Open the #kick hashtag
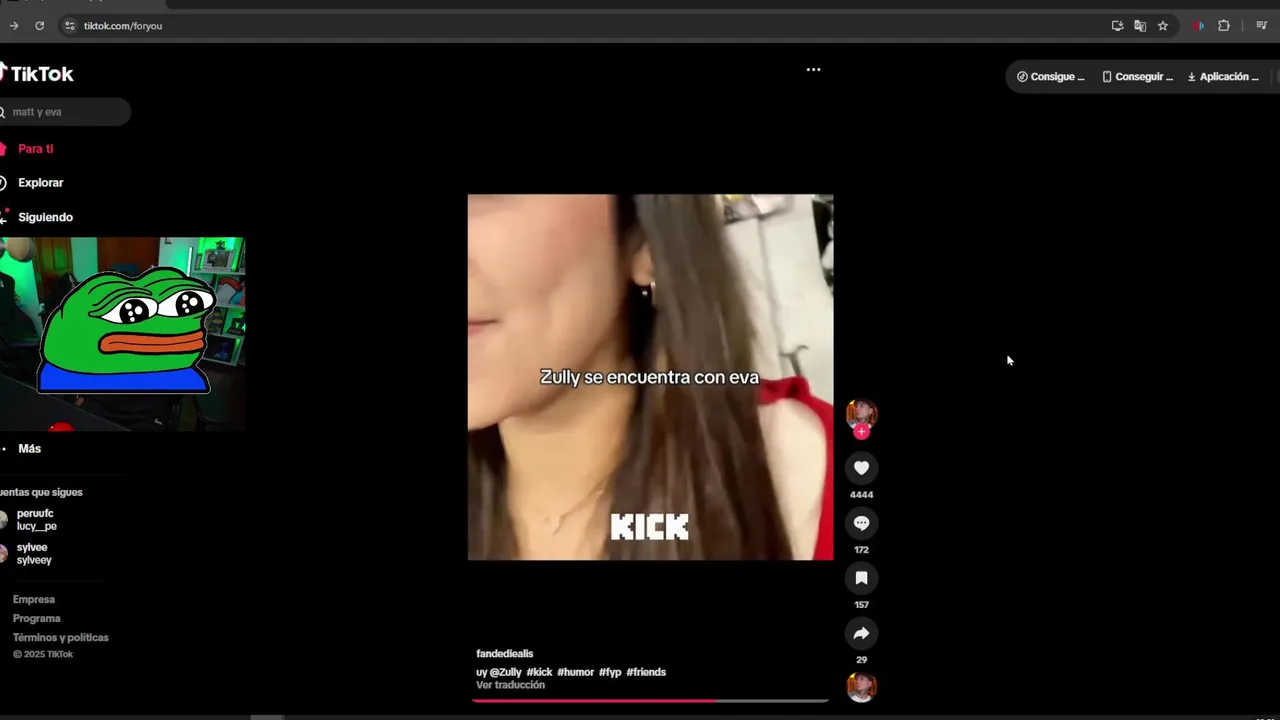 [539, 672]
